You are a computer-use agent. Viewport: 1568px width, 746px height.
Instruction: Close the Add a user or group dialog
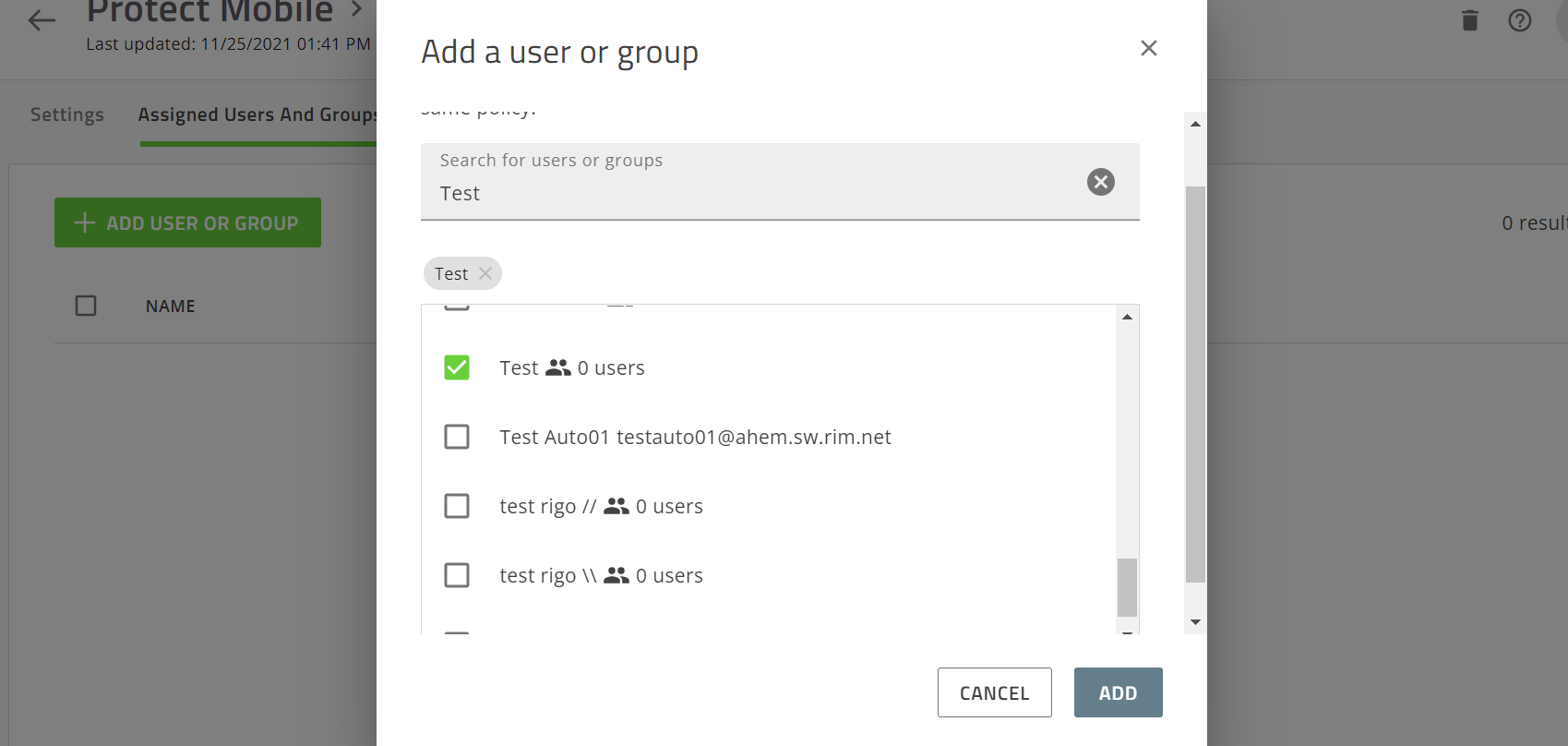coord(1149,48)
